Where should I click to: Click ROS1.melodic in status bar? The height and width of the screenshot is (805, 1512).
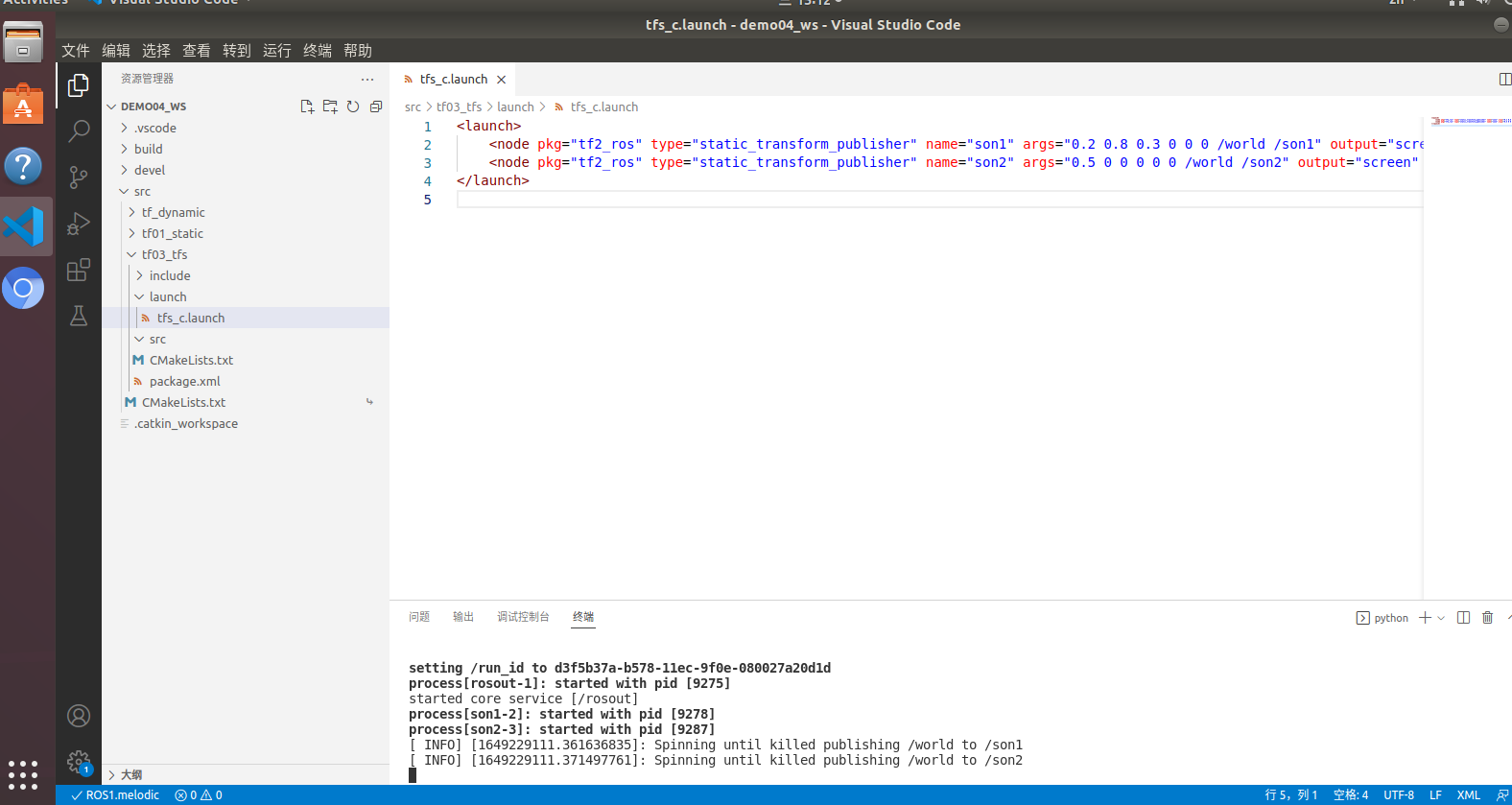click(115, 795)
